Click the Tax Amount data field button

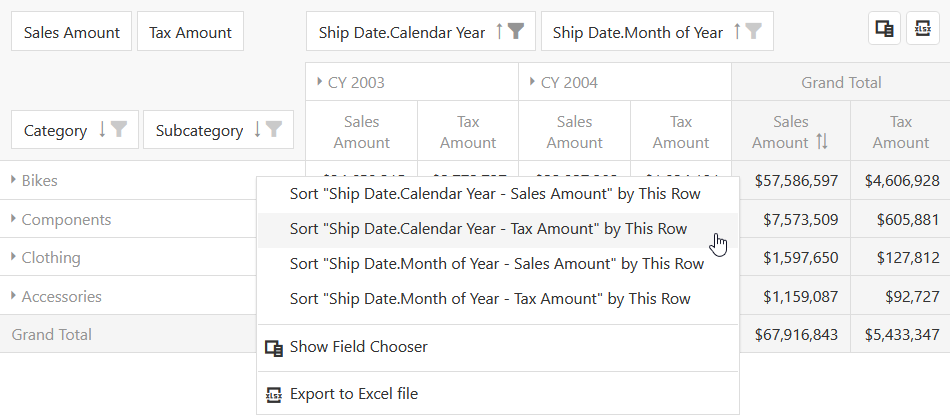click(x=190, y=32)
